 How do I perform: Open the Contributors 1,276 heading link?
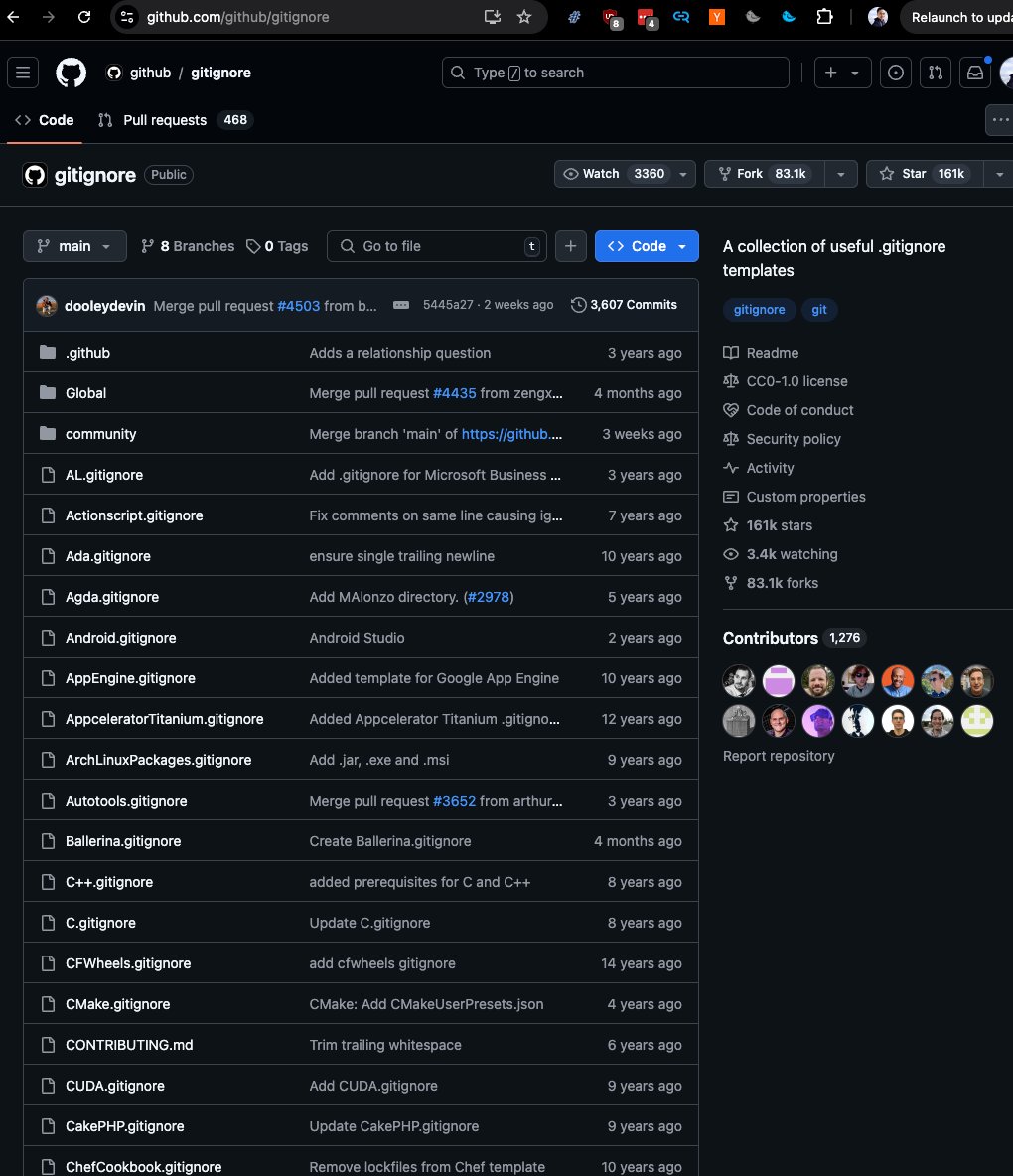(795, 638)
